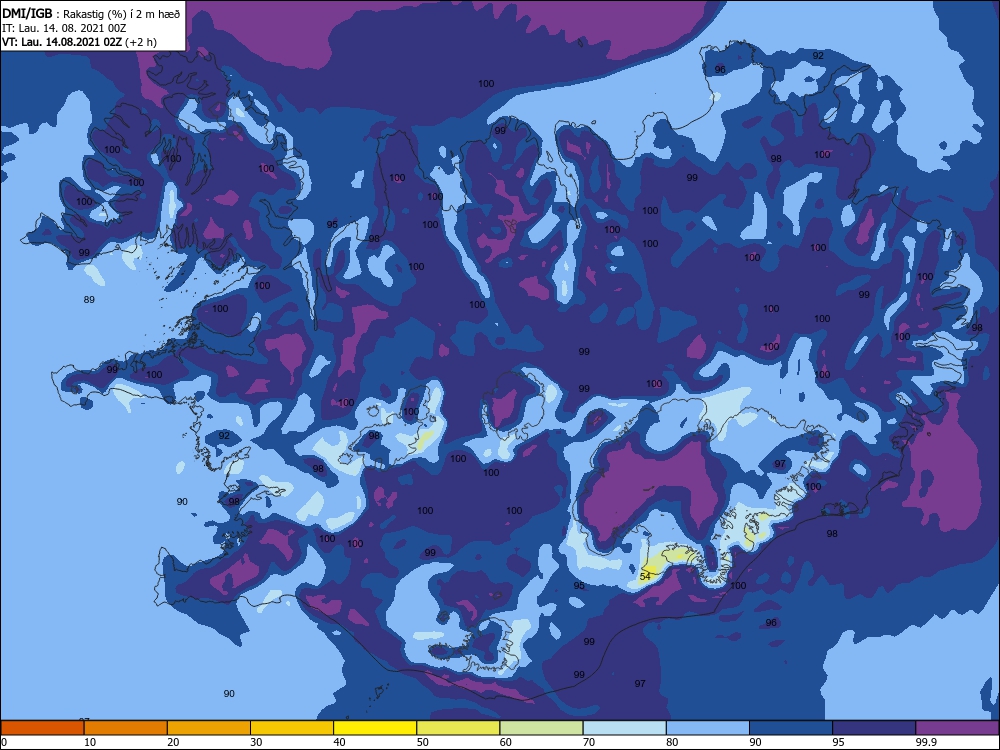The height and width of the screenshot is (750, 1000).
Task: Click the legend tick label '70'
Action: point(589,742)
